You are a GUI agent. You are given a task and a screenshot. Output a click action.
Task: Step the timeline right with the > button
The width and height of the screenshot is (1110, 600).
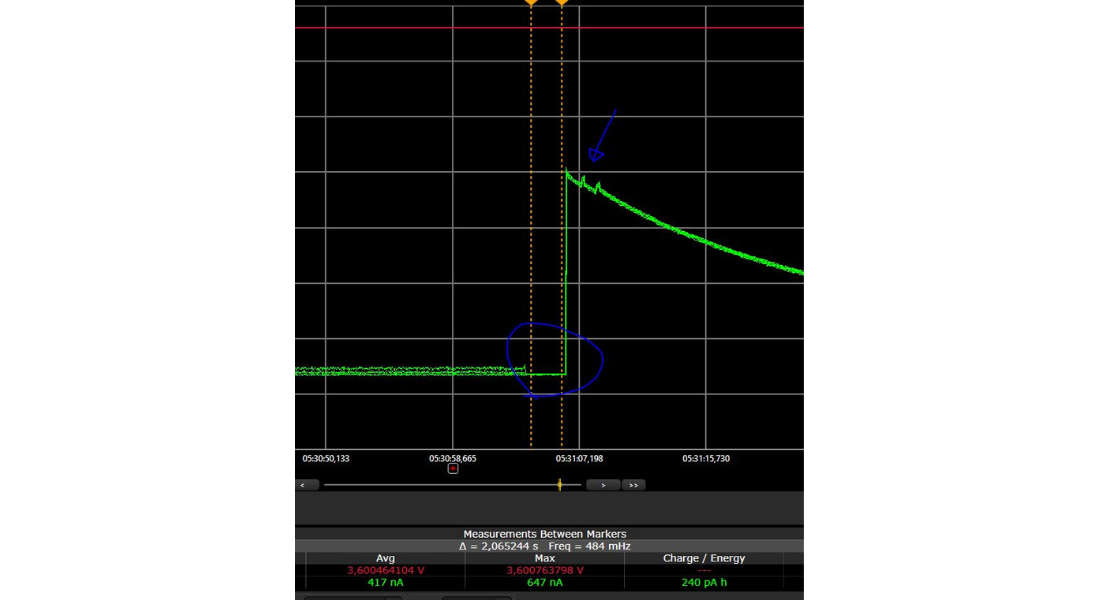603,485
